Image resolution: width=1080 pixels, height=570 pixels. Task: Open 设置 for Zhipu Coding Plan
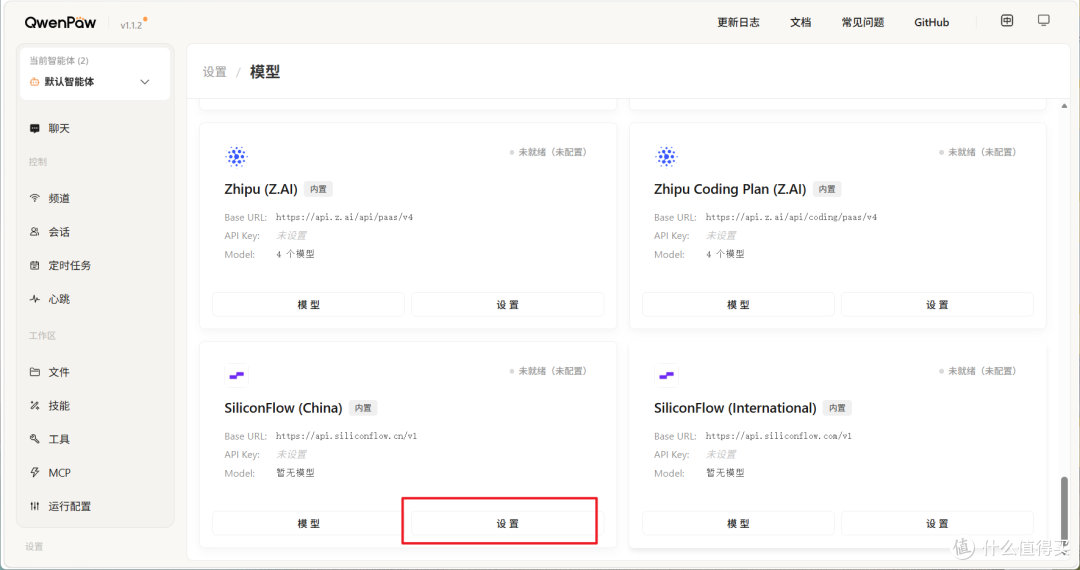click(937, 304)
